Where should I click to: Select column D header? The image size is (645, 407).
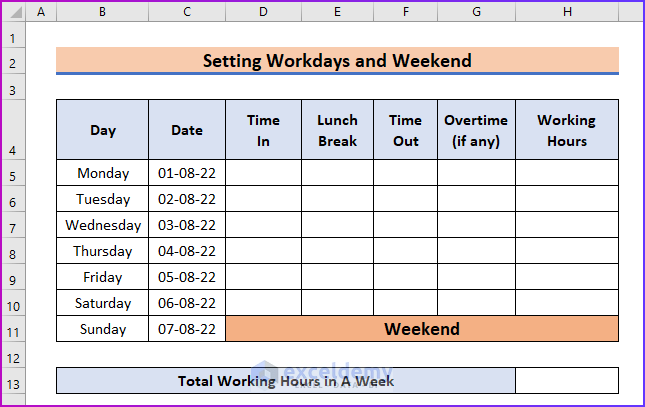pos(263,12)
